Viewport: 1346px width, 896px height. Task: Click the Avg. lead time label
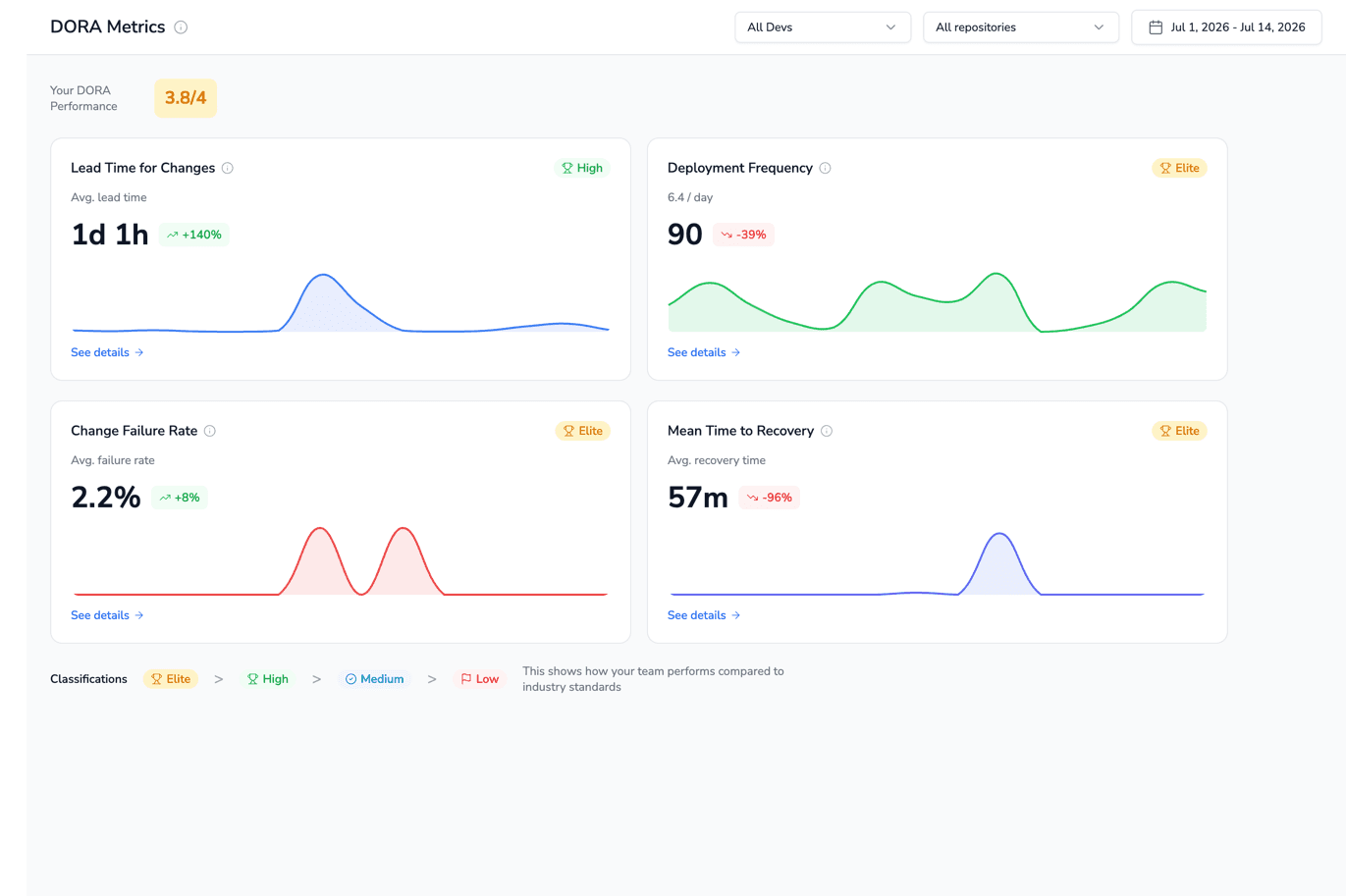[109, 197]
